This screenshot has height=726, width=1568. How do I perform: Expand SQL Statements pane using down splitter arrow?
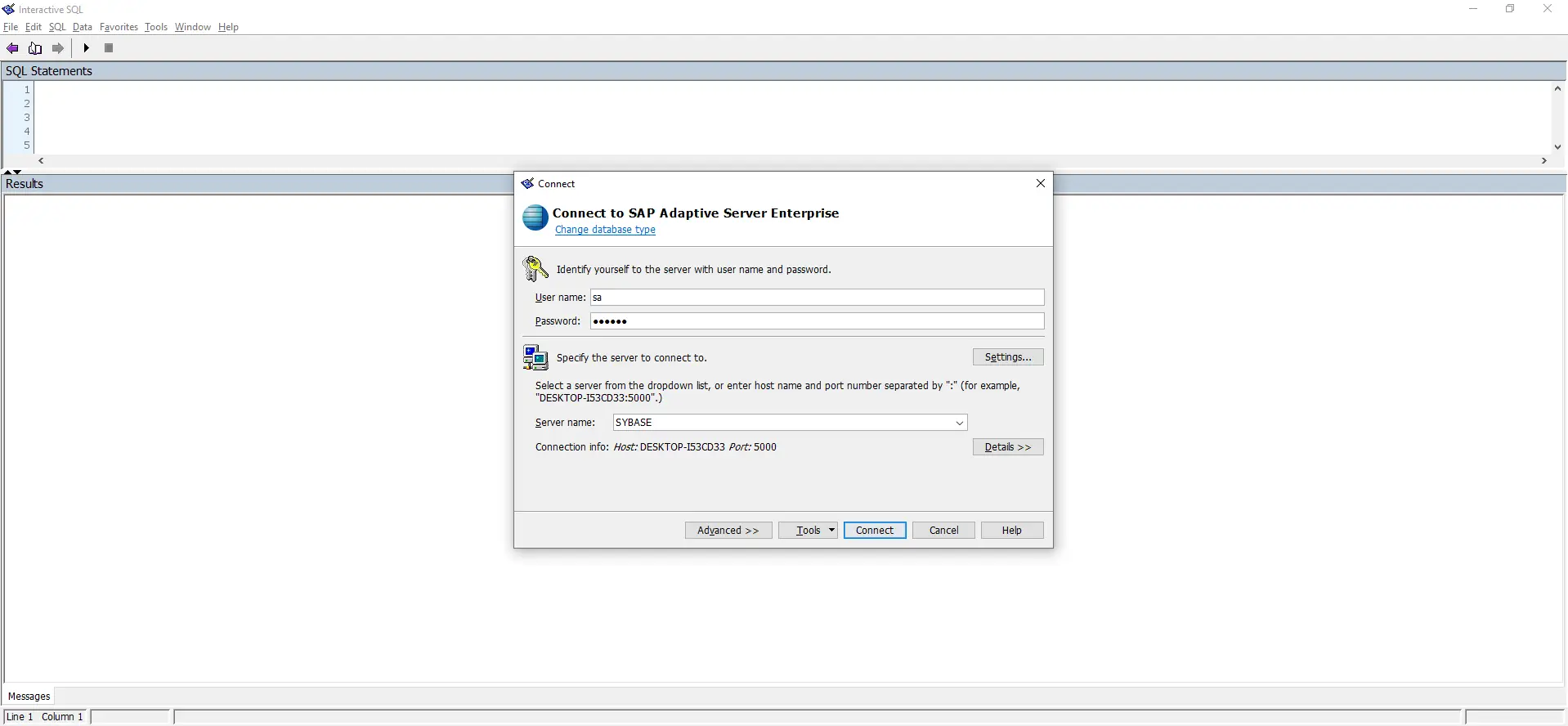17,172
